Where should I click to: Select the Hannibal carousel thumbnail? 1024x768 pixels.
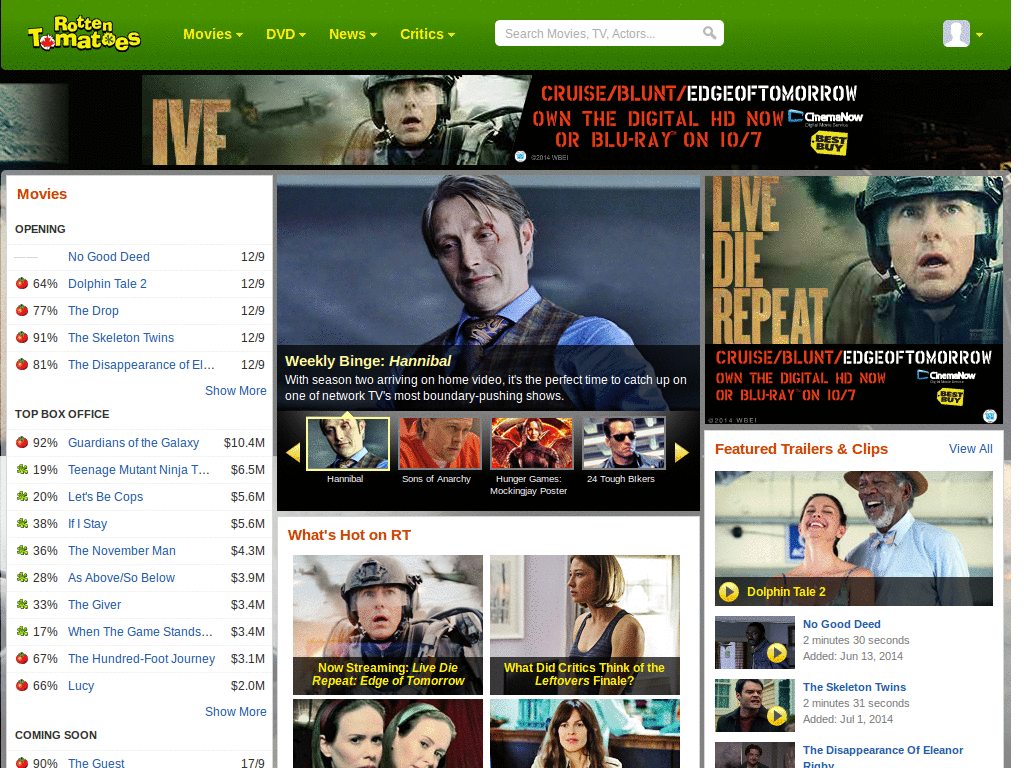(x=347, y=444)
